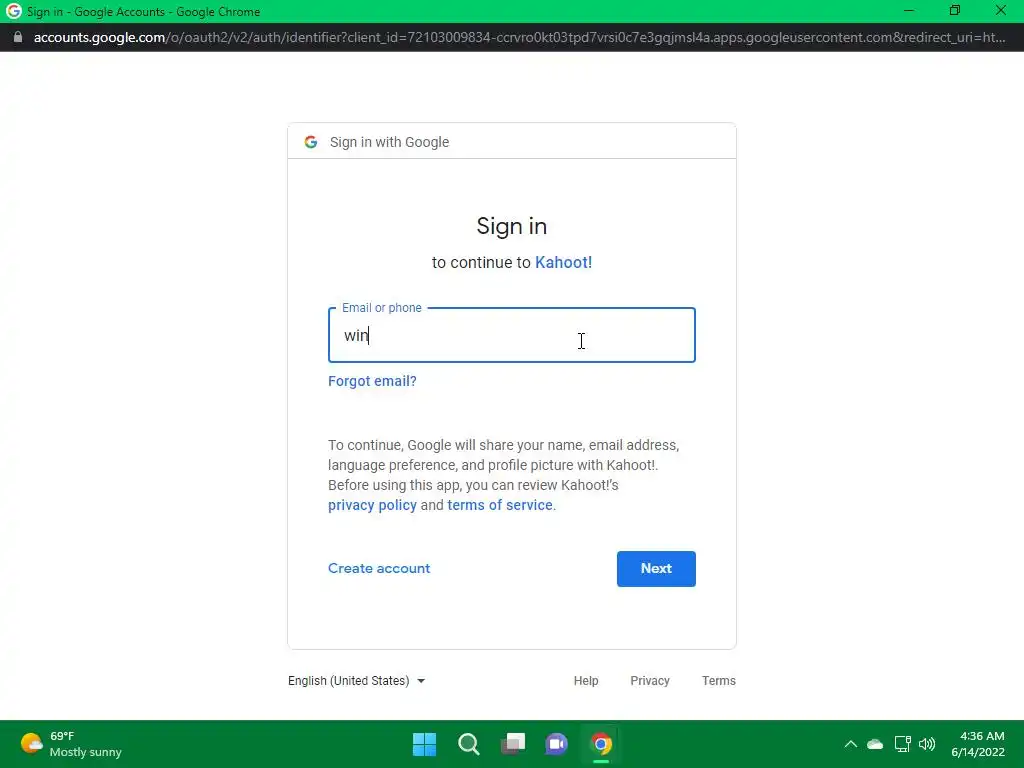
Task: Click the volume speaker tray icon
Action: (927, 744)
